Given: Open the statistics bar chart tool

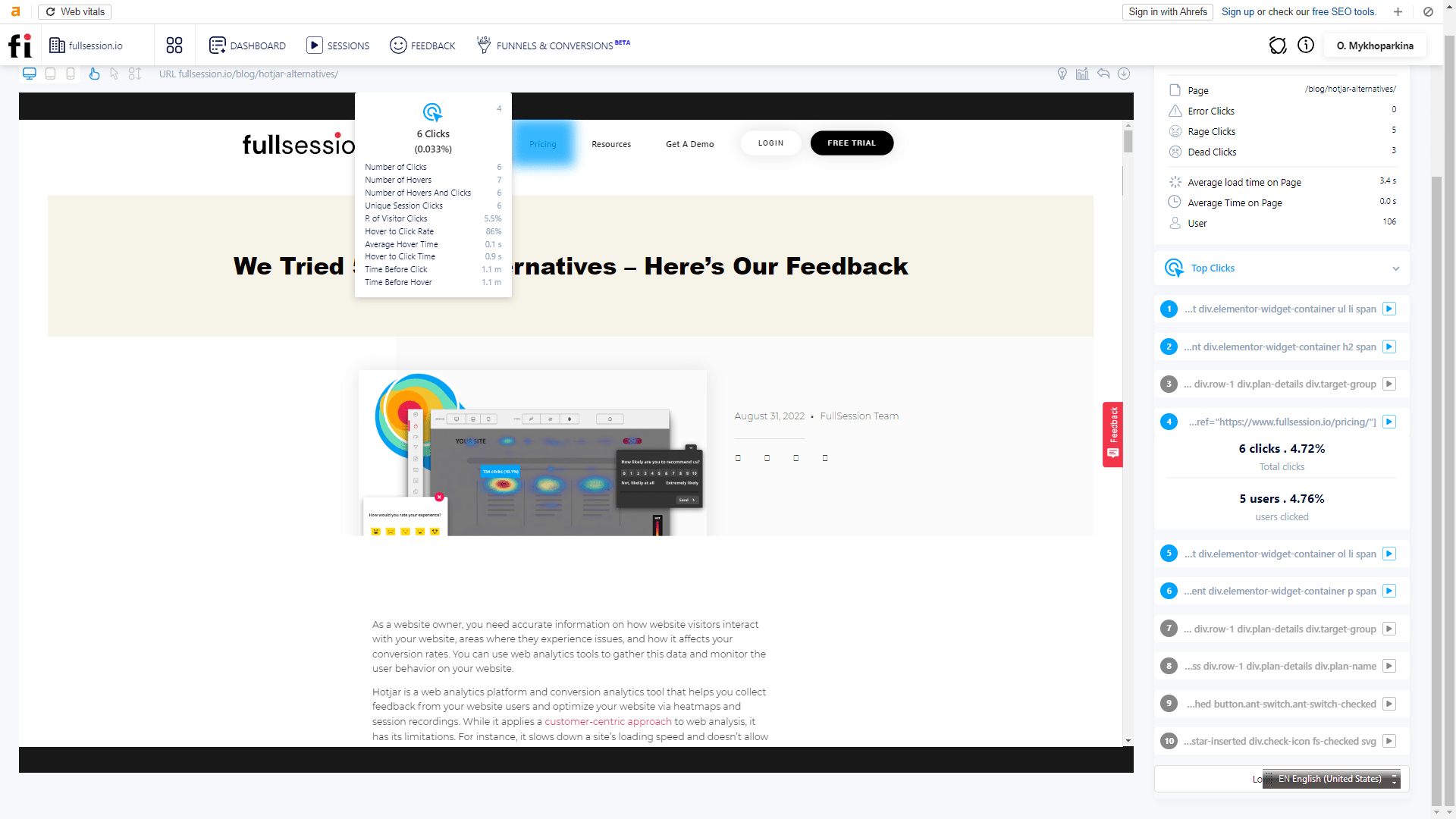Looking at the screenshot, I should [x=1082, y=74].
